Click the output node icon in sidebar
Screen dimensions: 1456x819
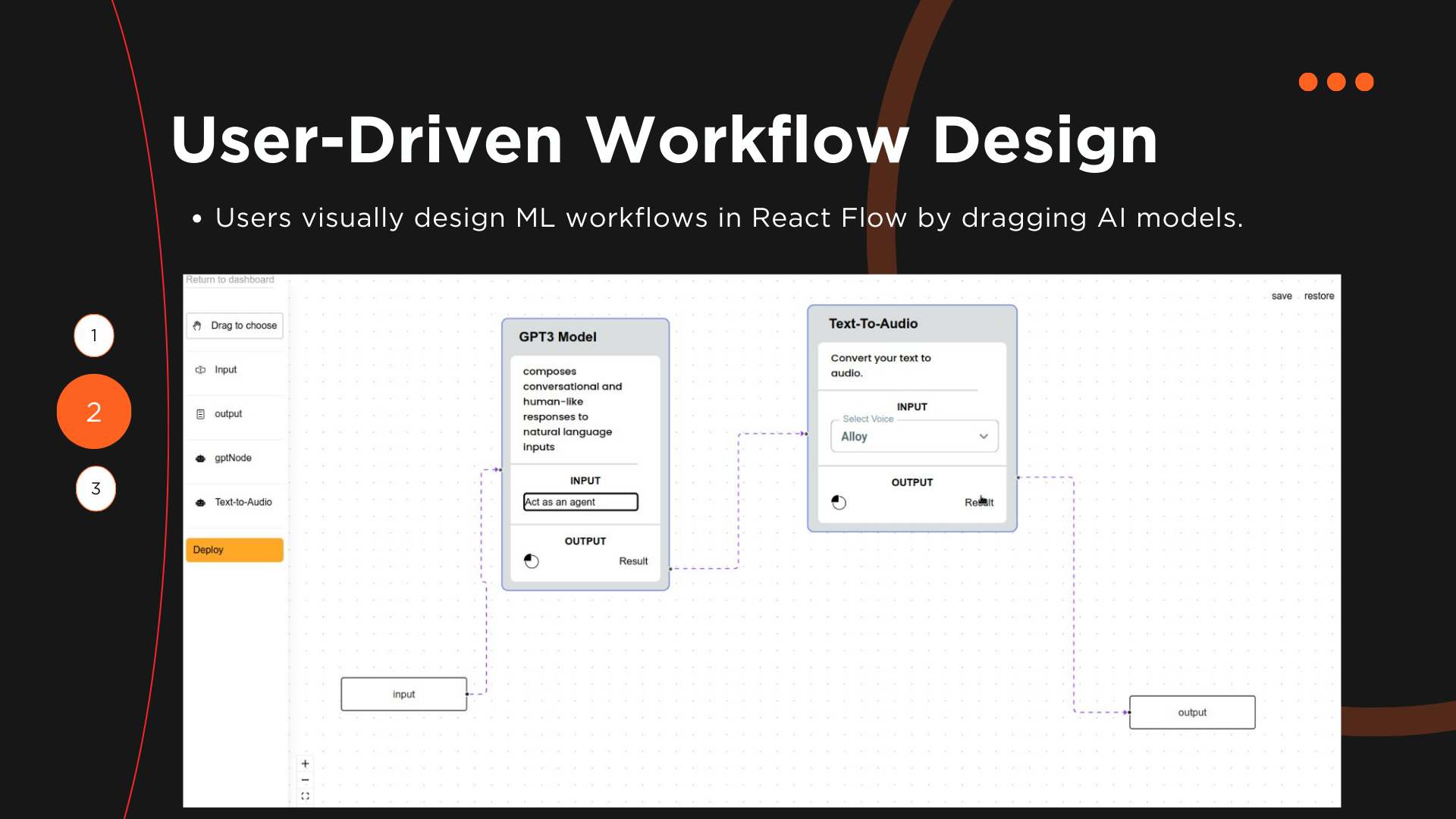(x=199, y=414)
